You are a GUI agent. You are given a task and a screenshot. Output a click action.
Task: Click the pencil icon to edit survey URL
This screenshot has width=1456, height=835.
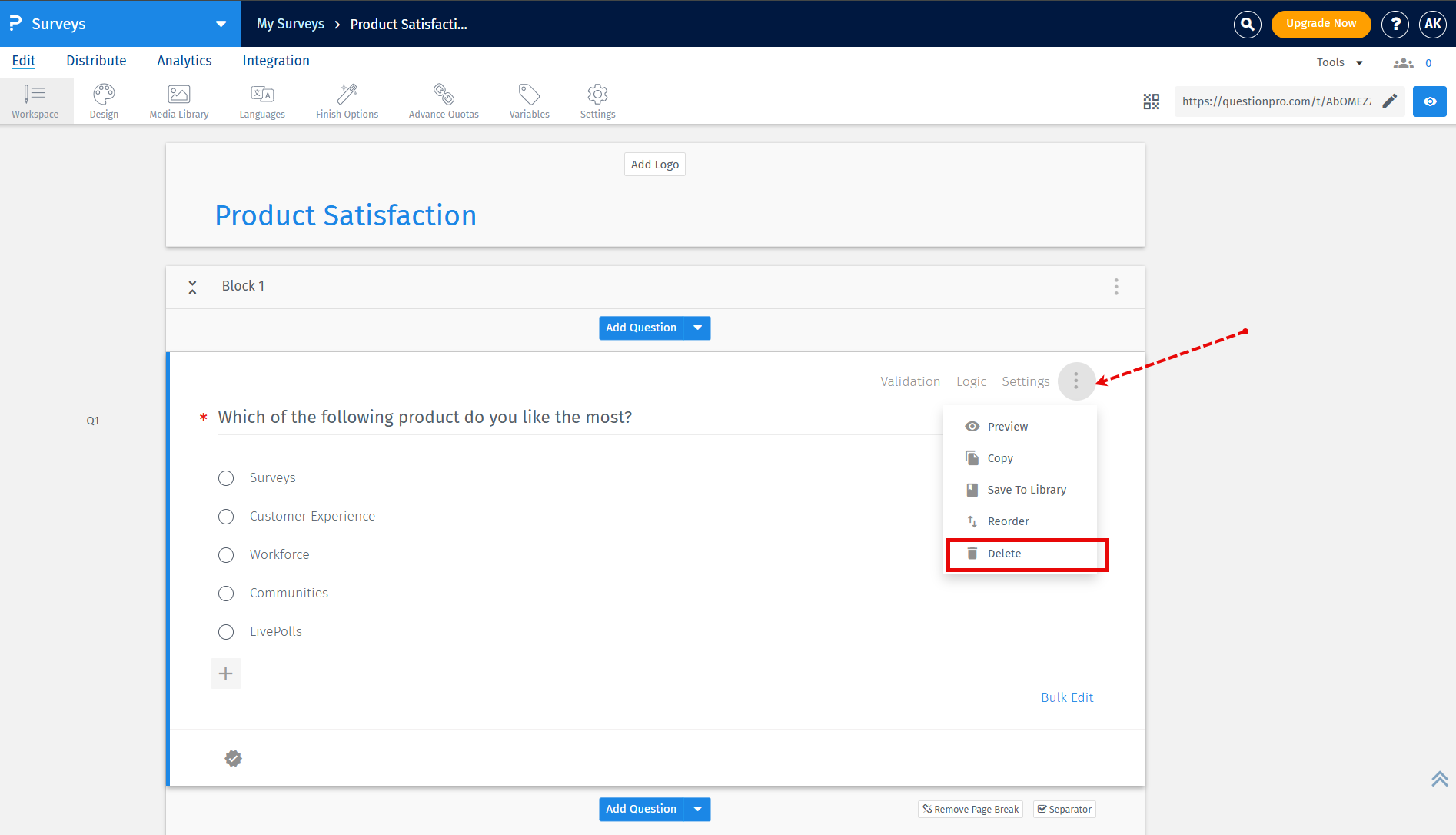click(1389, 101)
